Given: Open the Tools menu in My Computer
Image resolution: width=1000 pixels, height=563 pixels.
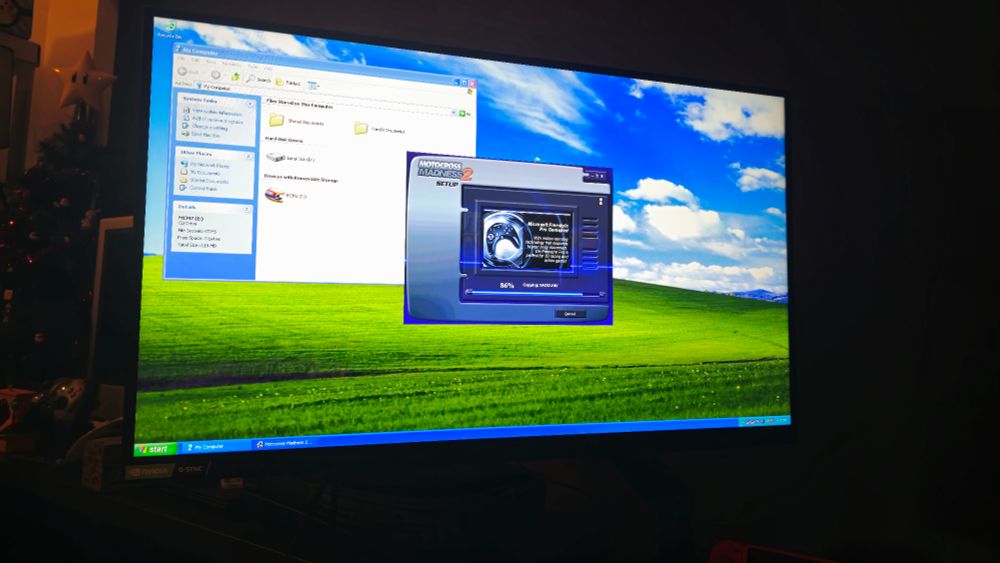Looking at the screenshot, I should coord(253,66).
